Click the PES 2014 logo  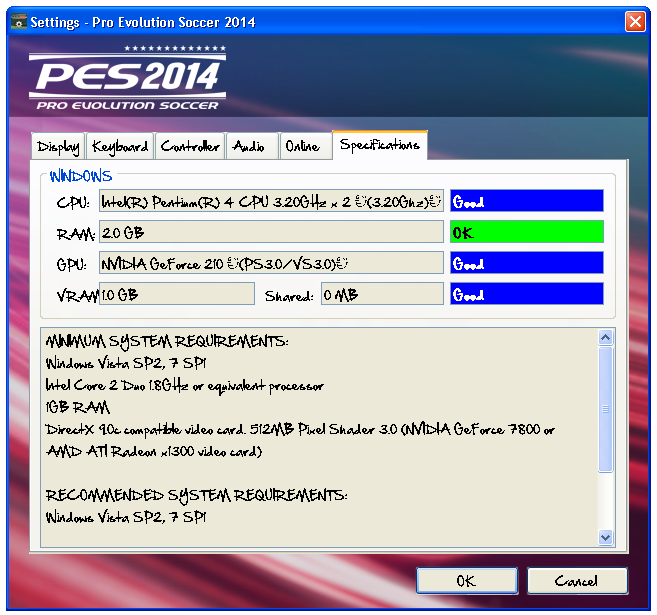coord(127,78)
